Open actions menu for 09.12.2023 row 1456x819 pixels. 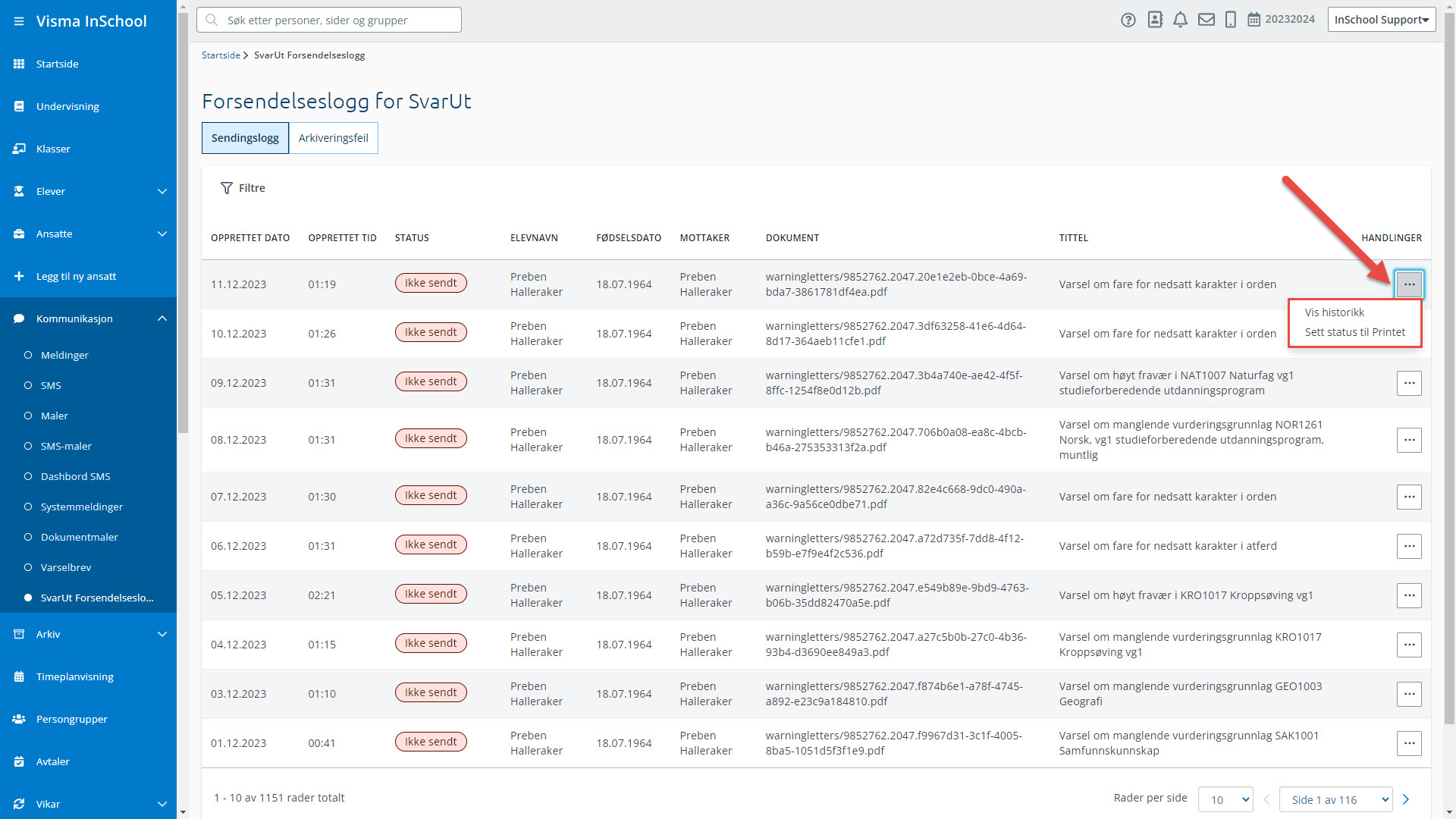1409,383
